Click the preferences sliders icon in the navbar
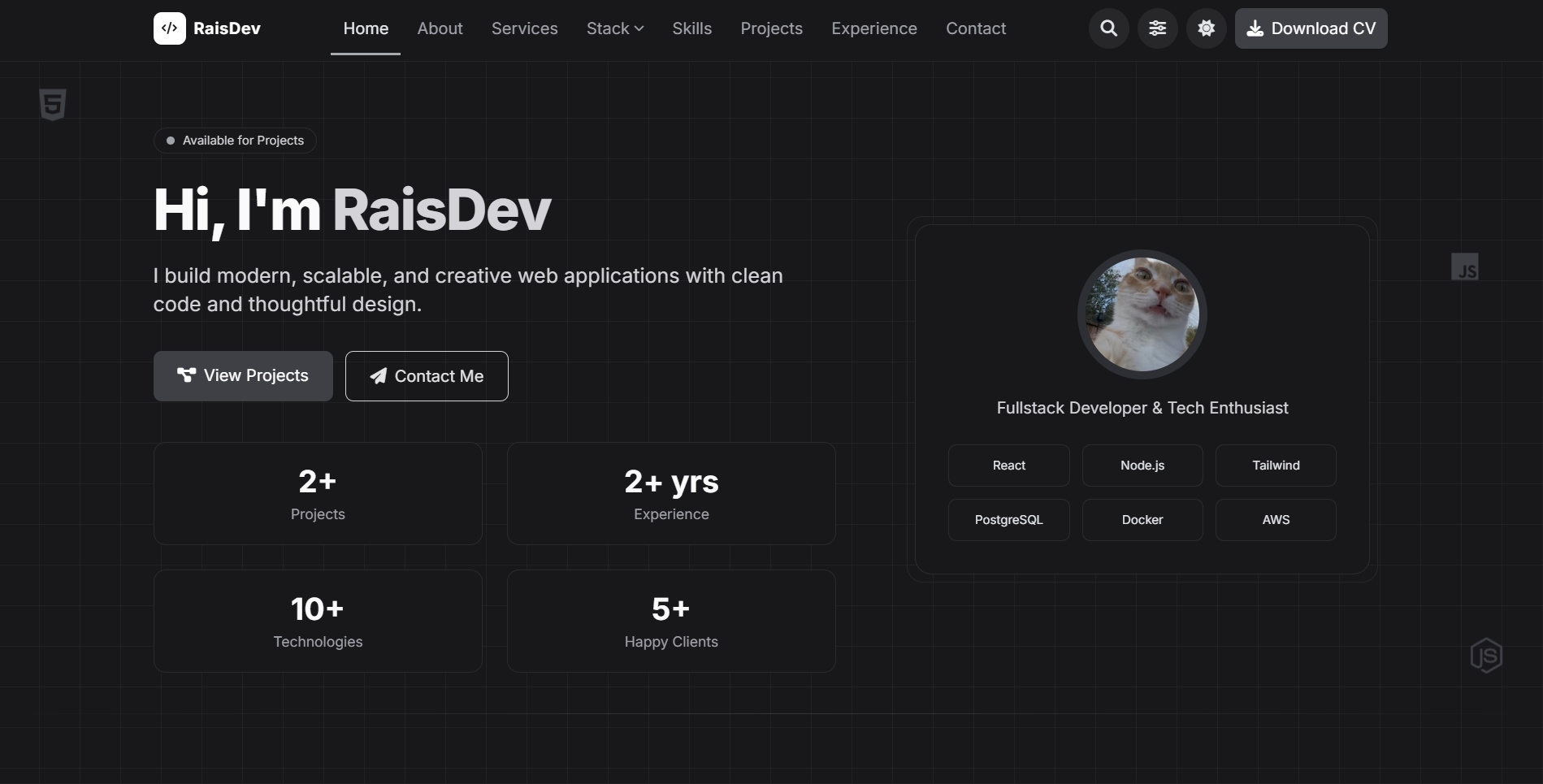 point(1156,28)
